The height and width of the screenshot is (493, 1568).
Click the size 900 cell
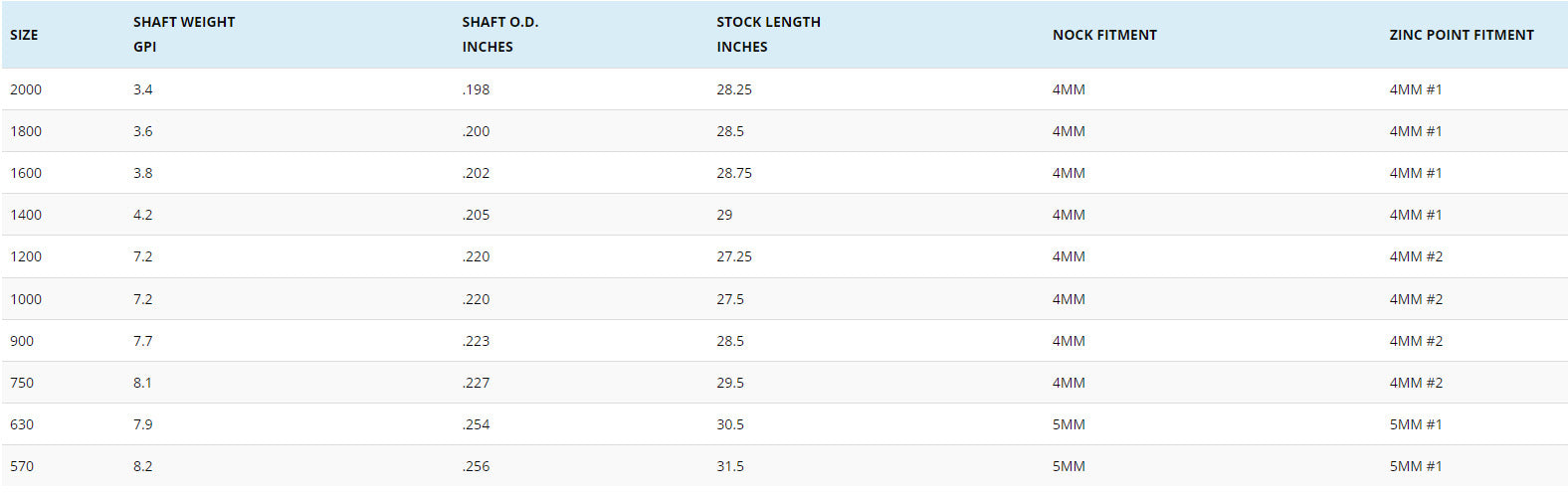[x=22, y=341]
